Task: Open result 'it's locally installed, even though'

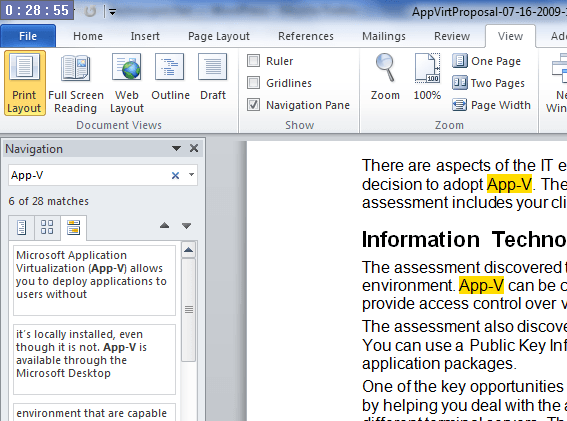Action: 94,359
